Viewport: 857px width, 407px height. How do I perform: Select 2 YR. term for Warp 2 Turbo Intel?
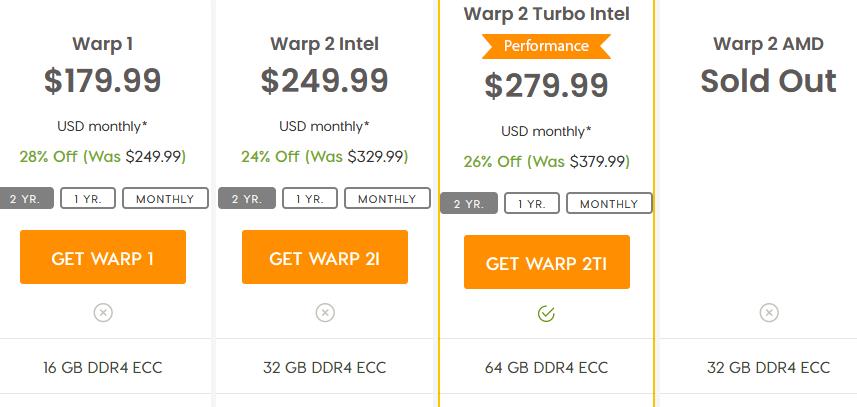(x=469, y=203)
